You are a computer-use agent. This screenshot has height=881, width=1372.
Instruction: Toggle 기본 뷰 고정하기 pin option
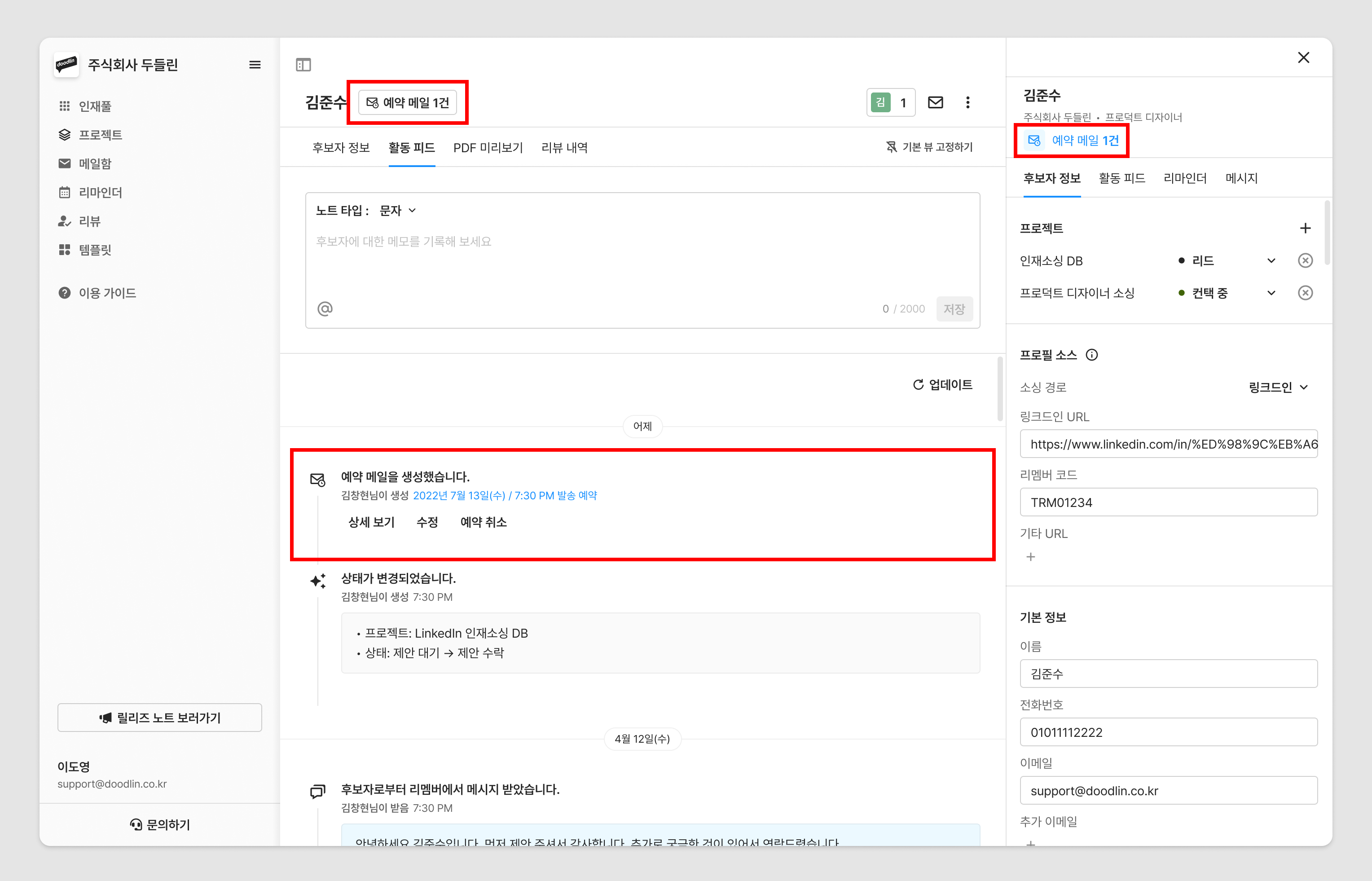(x=929, y=147)
